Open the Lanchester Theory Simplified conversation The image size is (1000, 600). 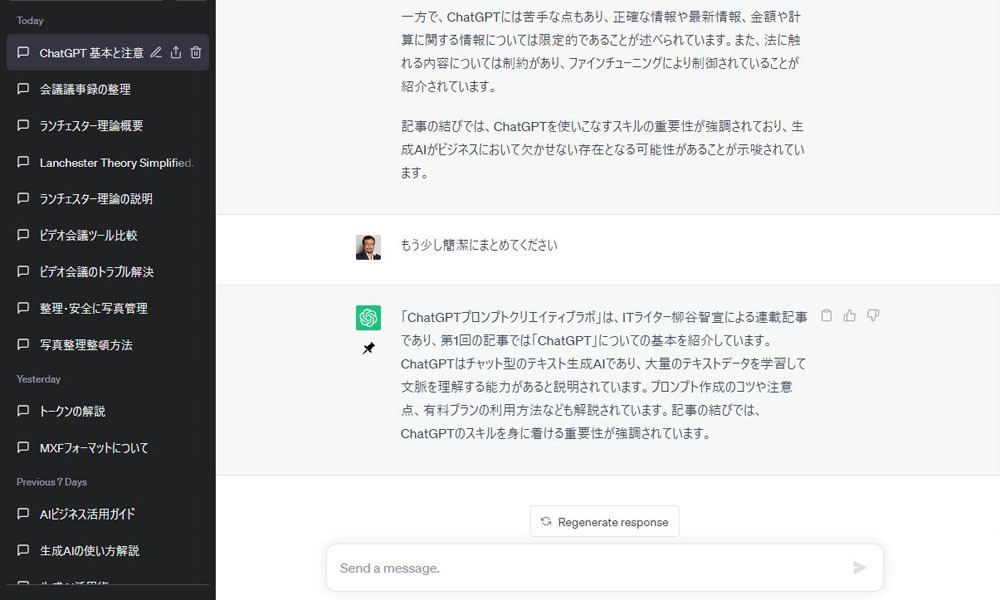pos(108,163)
